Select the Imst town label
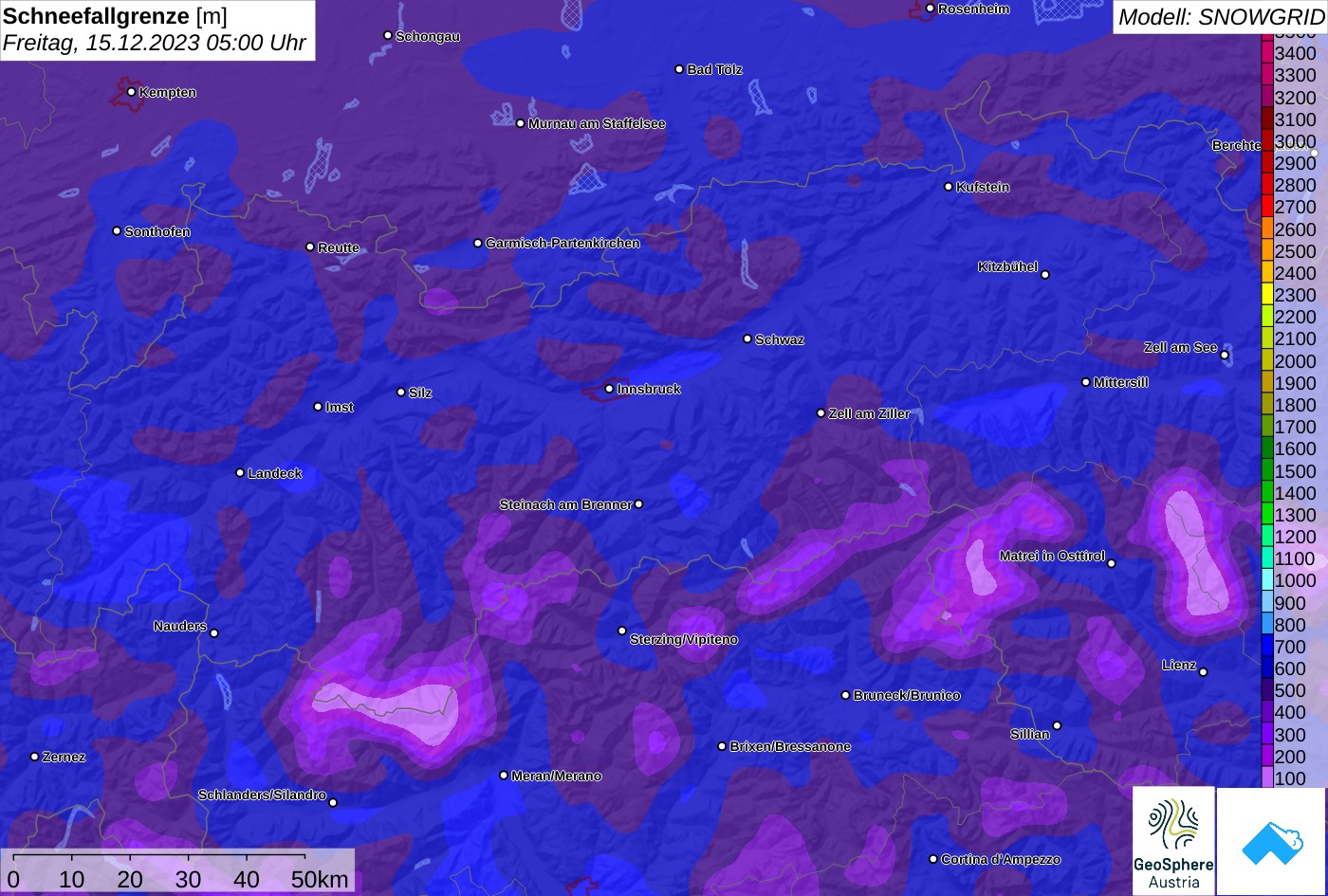The height and width of the screenshot is (896, 1328). pyautogui.click(x=340, y=407)
